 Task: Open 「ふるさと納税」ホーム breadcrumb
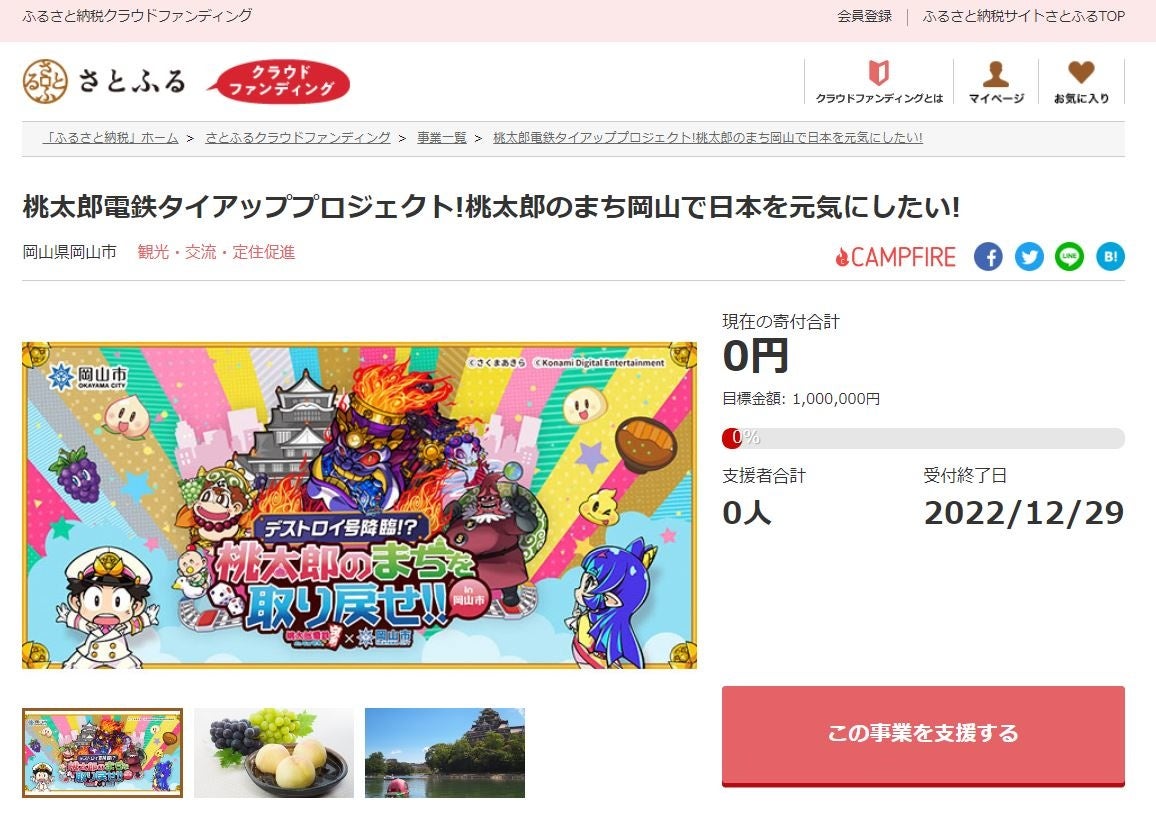111,138
